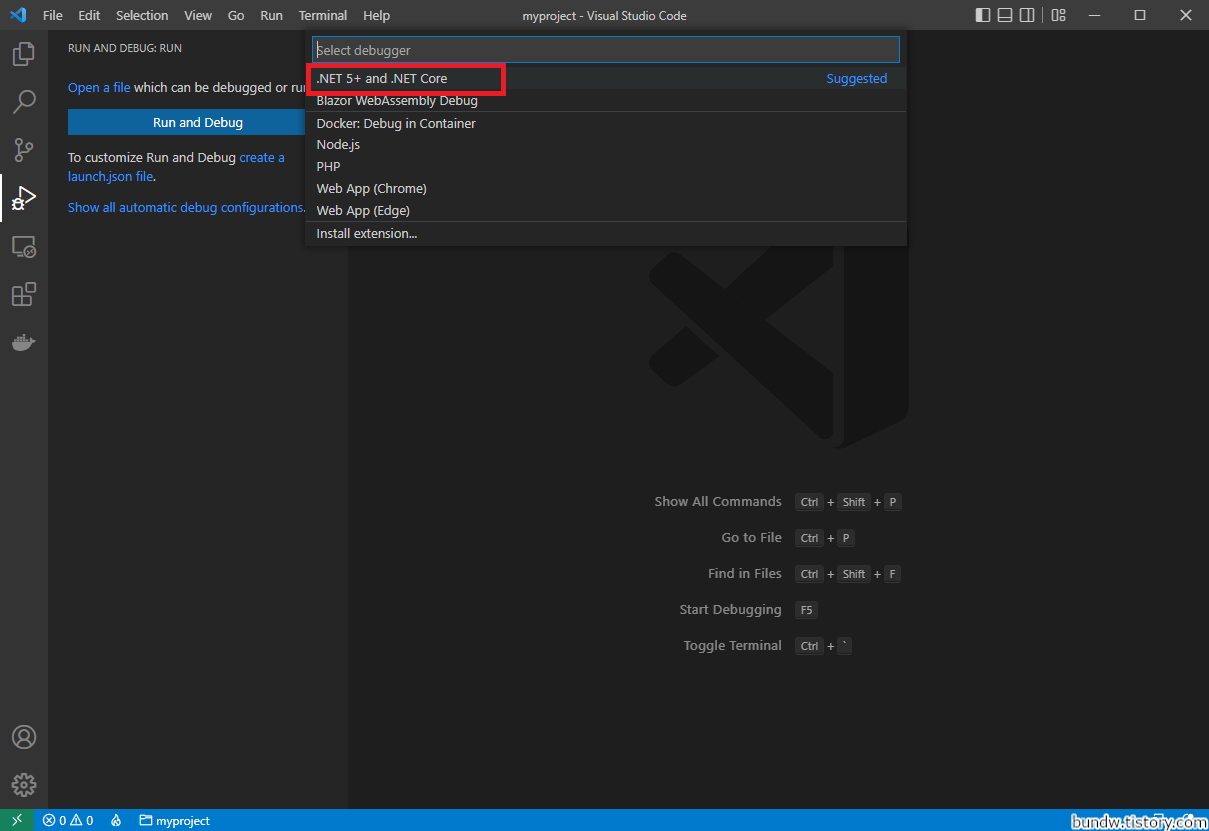This screenshot has height=831, width=1209.
Task: Open customize layout icon
Action: (1058, 15)
